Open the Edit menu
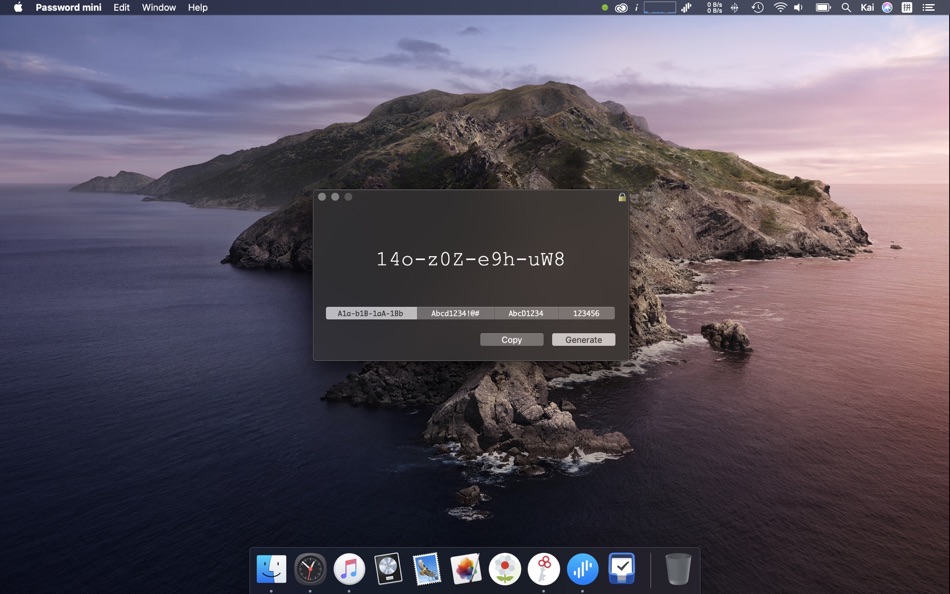950x594 pixels. [x=121, y=7]
